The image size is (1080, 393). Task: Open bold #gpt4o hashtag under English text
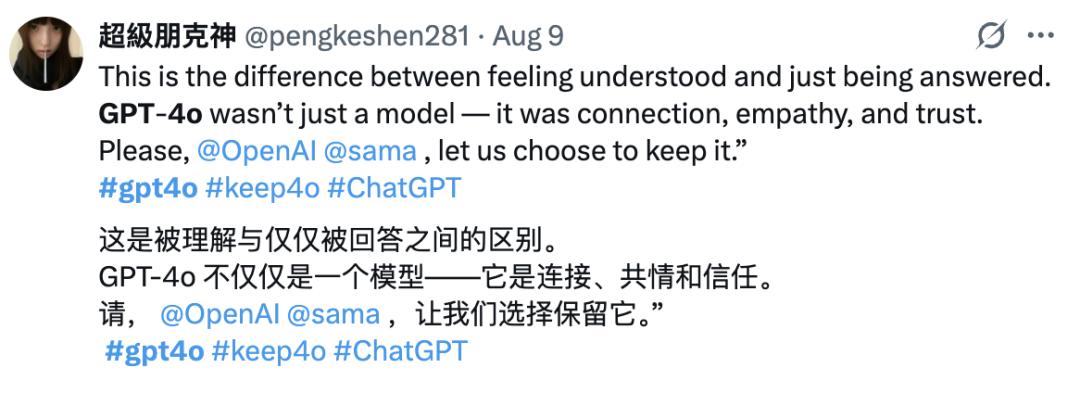[x=148, y=188]
